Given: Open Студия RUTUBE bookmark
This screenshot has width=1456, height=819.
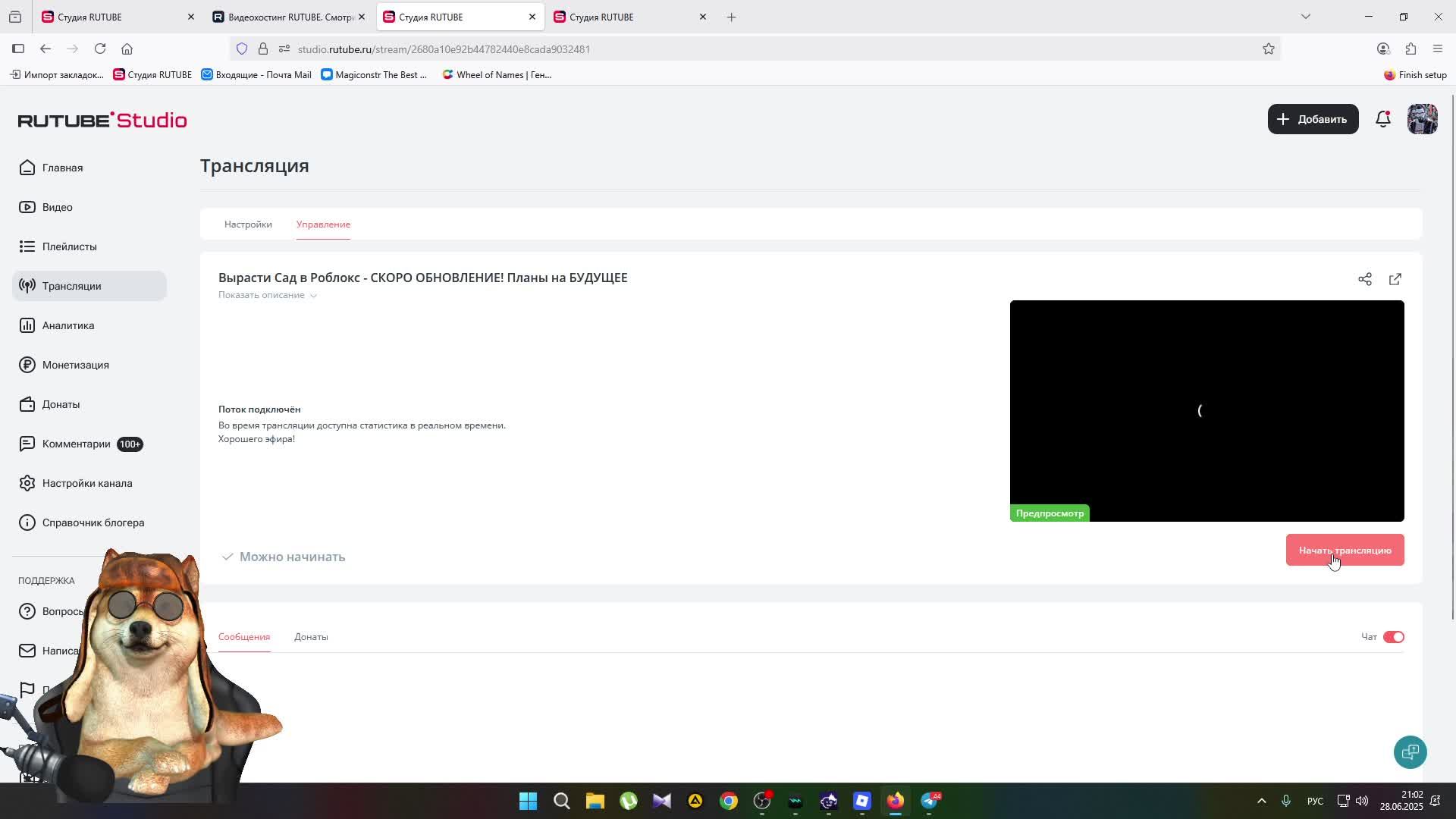Looking at the screenshot, I should coord(152,75).
